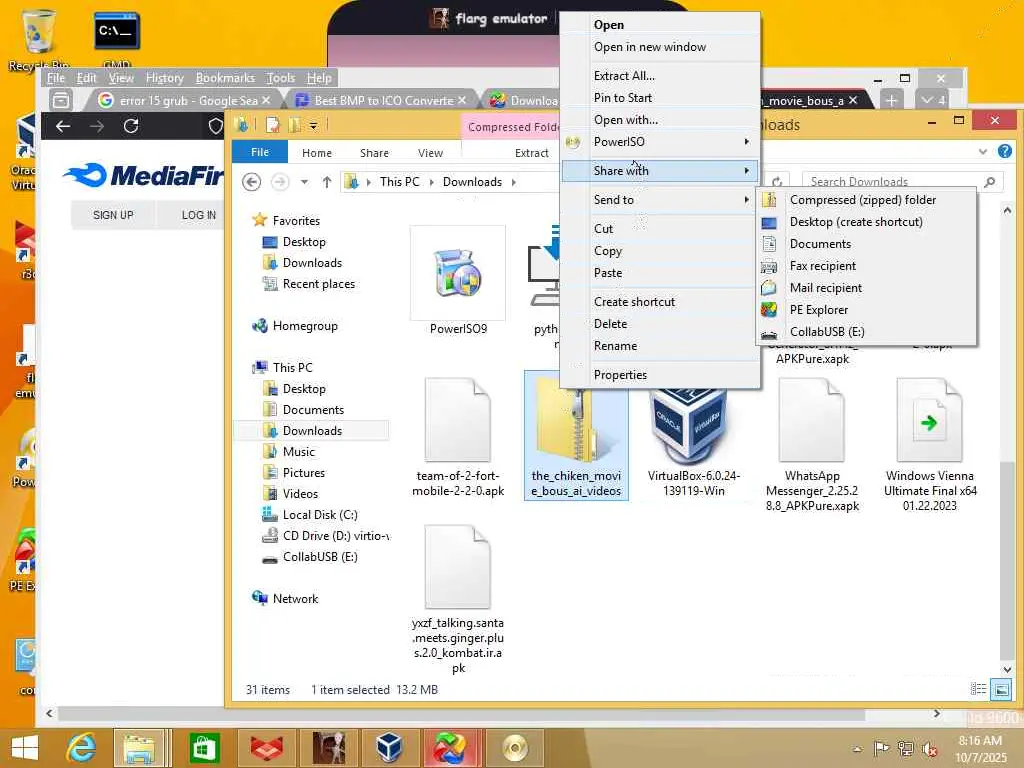Select team-of-2-fort-mobile apk file
Image resolution: width=1024 pixels, height=768 pixels.
[458, 438]
